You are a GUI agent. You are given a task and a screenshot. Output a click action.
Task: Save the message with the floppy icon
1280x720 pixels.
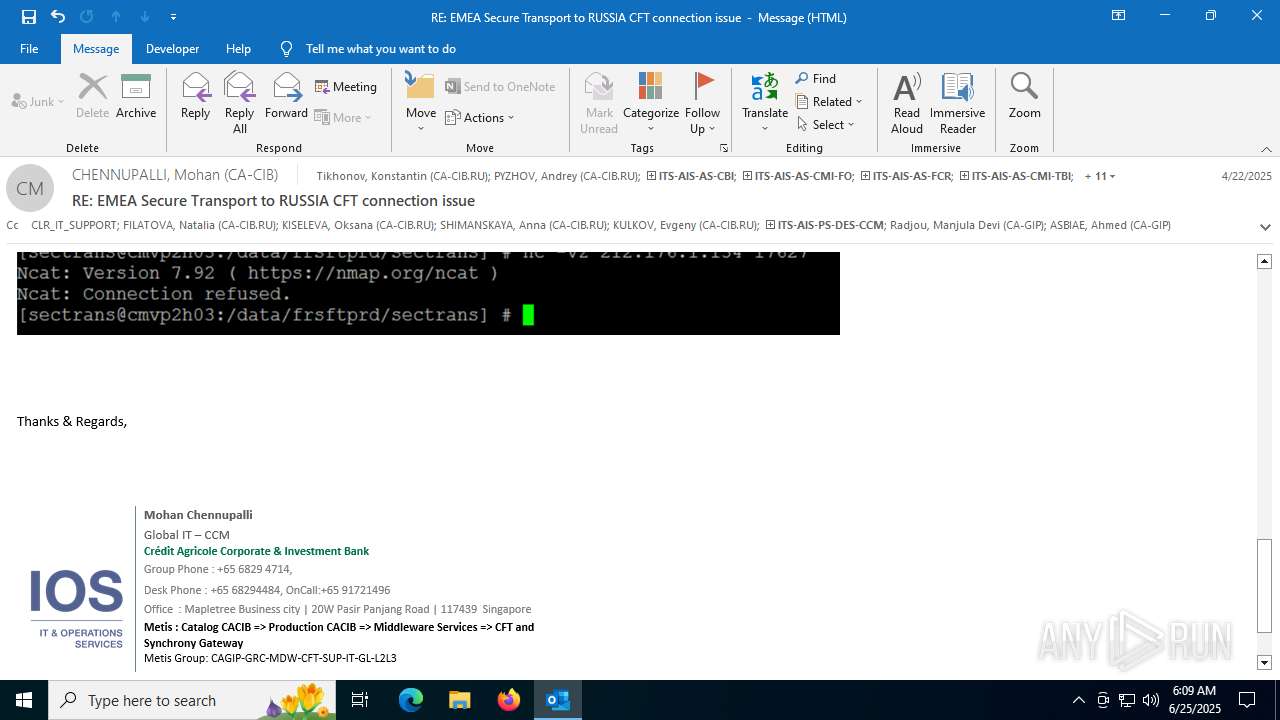coord(29,17)
